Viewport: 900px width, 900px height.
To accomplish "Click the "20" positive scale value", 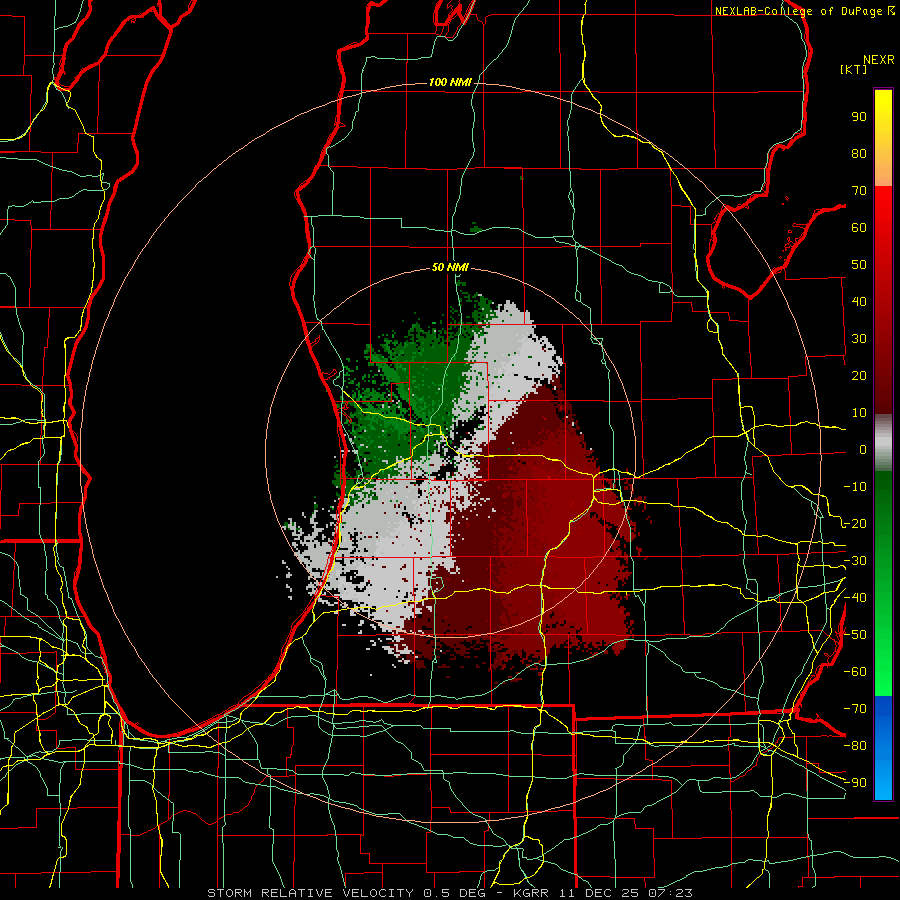I will coord(859,376).
